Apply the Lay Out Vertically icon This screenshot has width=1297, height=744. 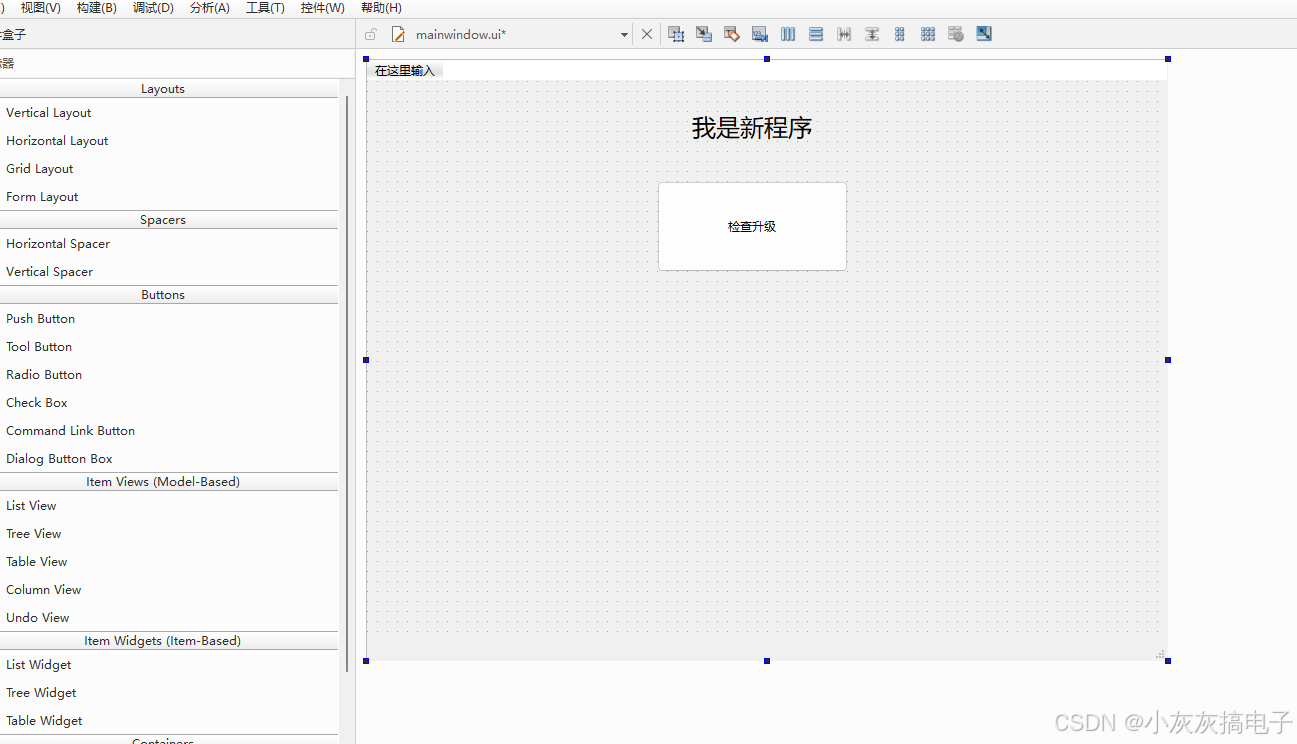[815, 33]
